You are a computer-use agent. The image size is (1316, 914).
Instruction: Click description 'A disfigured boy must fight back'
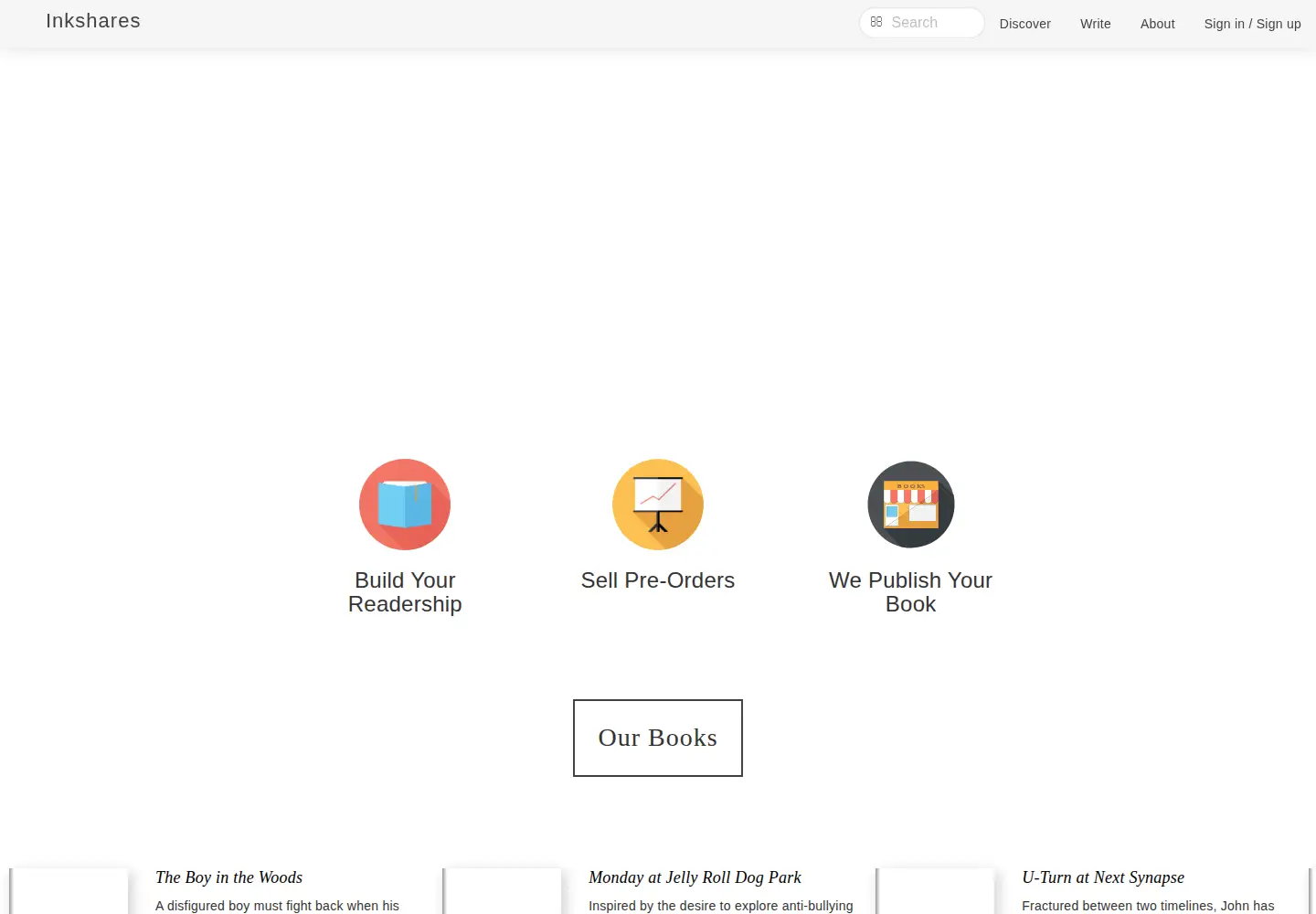pos(278,906)
